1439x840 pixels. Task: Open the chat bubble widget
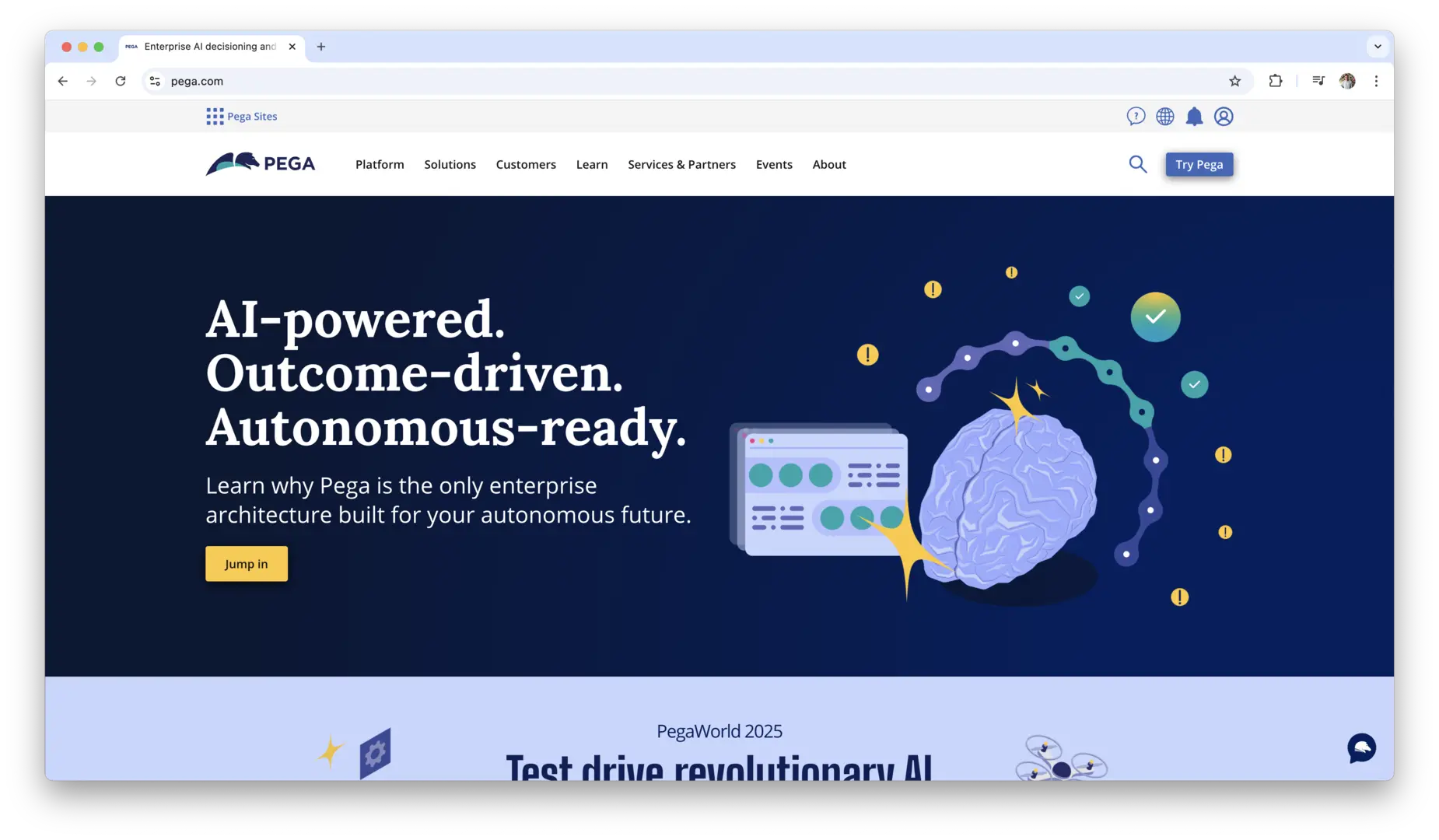click(x=1361, y=748)
